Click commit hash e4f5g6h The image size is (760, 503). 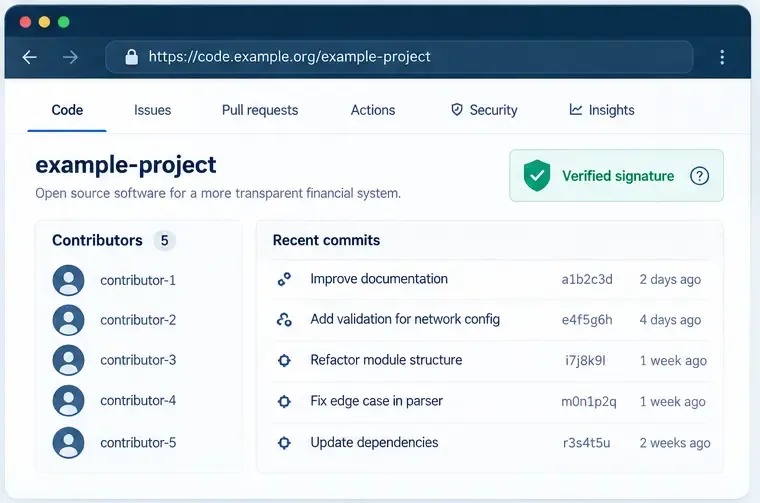pos(587,320)
